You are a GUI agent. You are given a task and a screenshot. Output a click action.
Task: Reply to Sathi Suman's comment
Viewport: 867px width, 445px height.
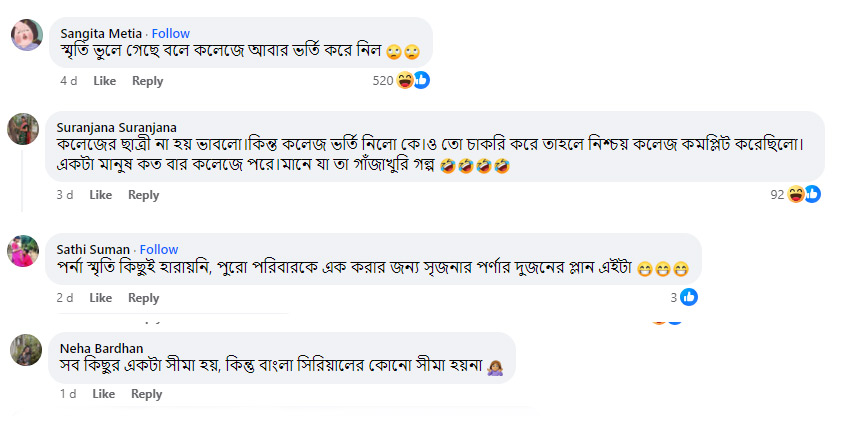pyautogui.click(x=143, y=297)
